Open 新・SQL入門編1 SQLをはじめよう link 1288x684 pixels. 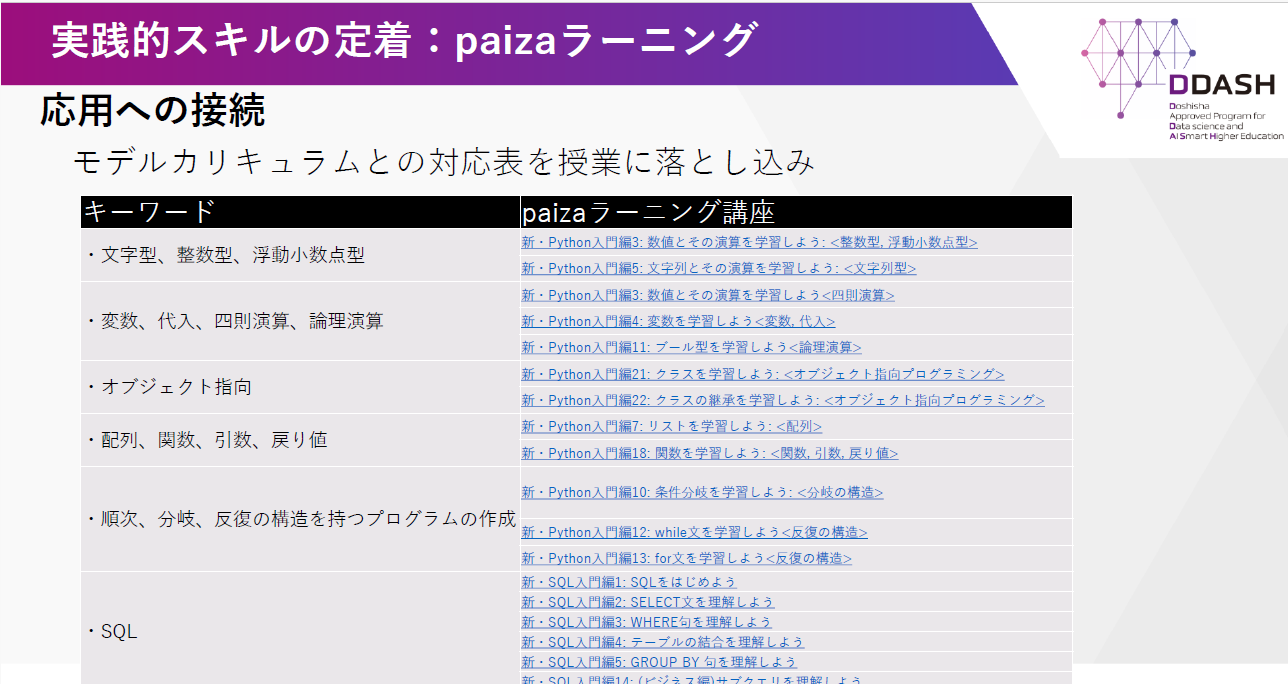pos(630,580)
